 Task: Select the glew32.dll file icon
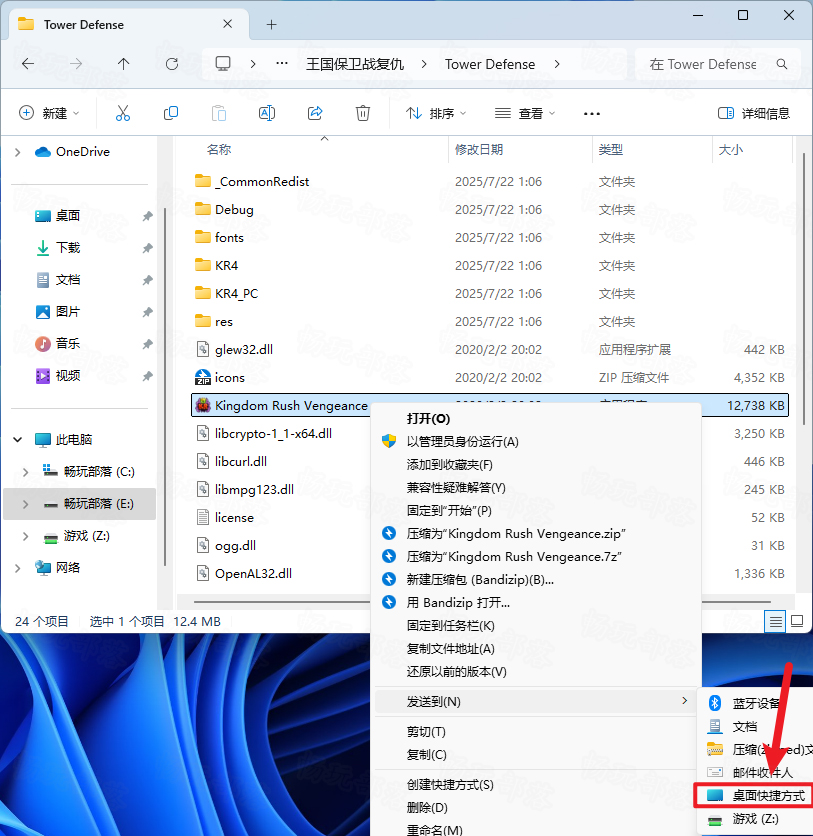coord(203,350)
